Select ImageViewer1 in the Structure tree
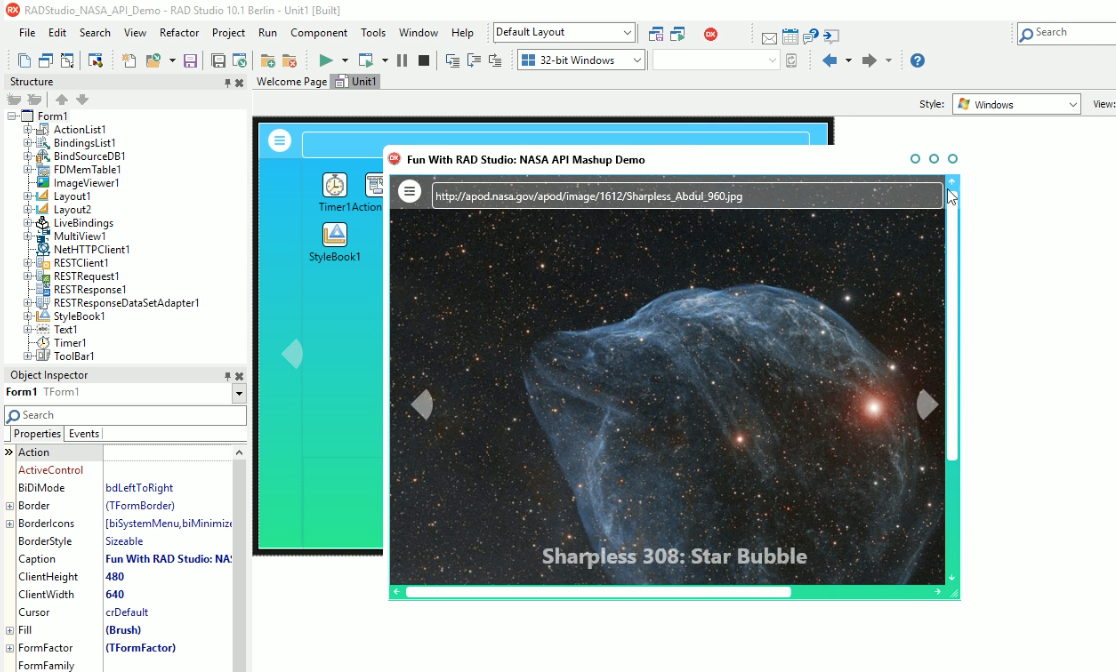Image resolution: width=1116 pixels, height=672 pixels. (87, 183)
